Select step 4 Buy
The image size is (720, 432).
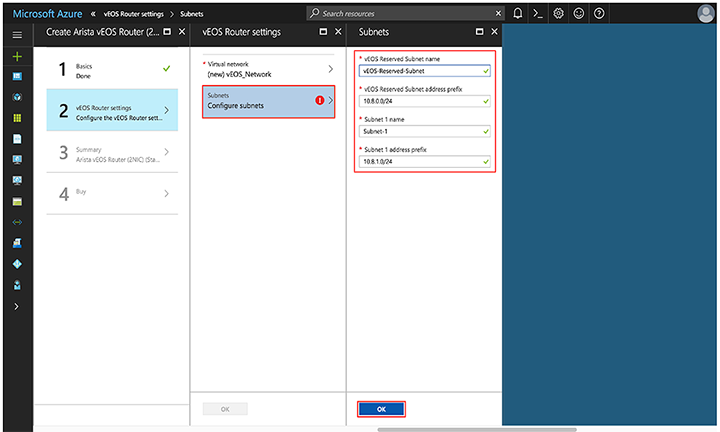click(112, 194)
